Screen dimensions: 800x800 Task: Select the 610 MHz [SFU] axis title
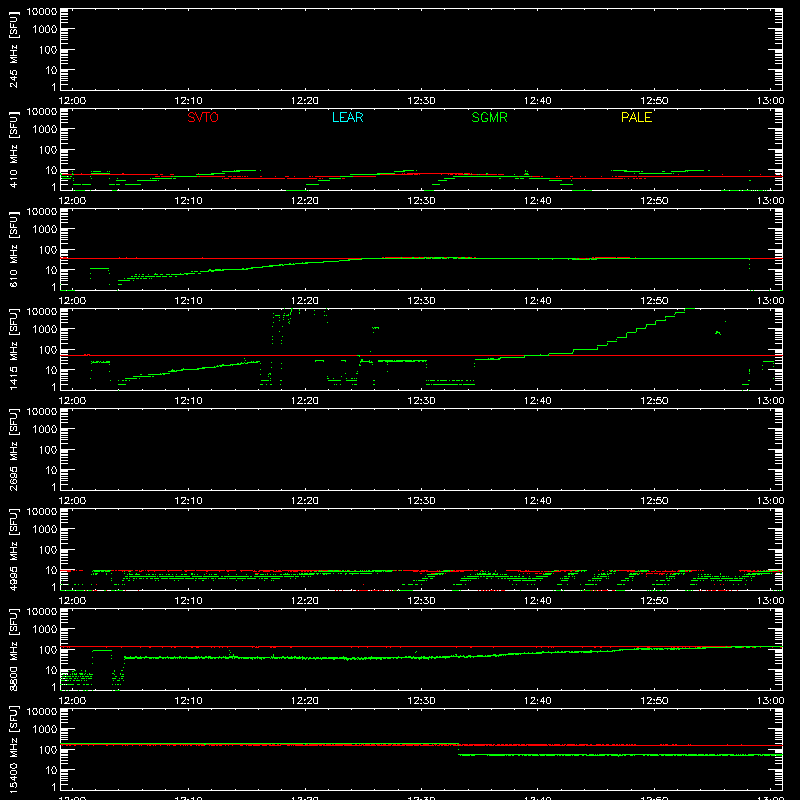[x=14, y=249]
